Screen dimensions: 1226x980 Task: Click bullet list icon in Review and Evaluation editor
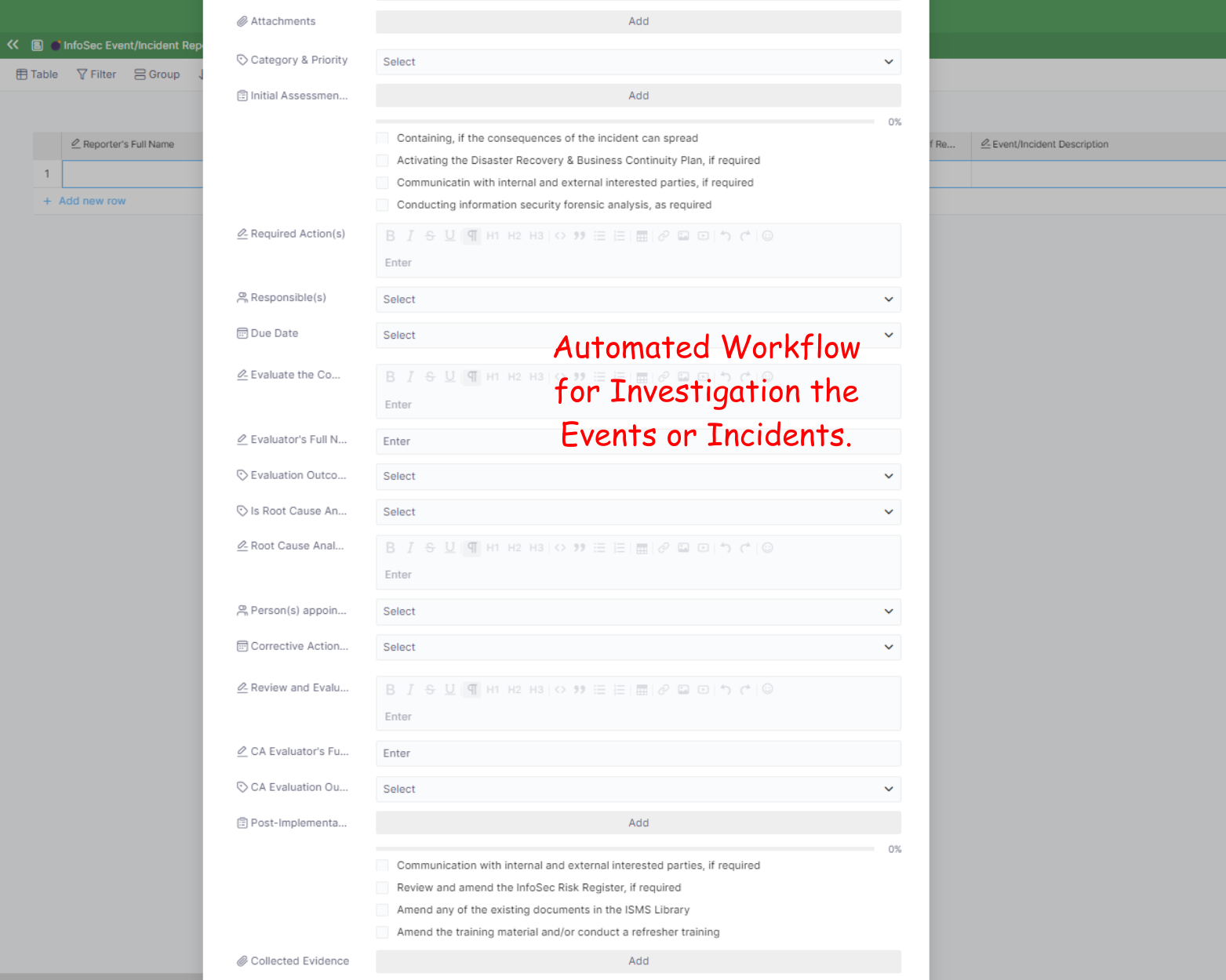click(599, 690)
